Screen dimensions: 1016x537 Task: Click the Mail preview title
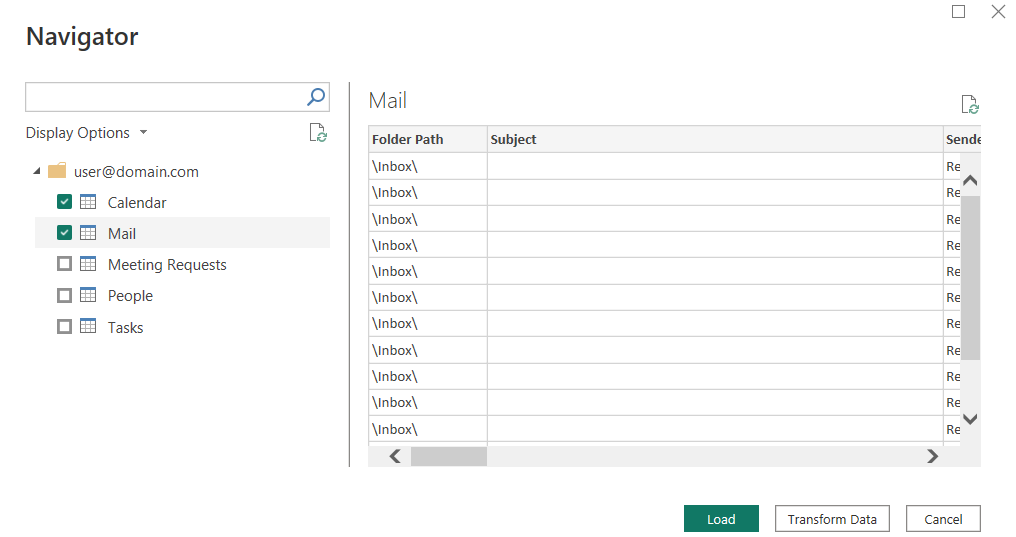pyautogui.click(x=387, y=100)
